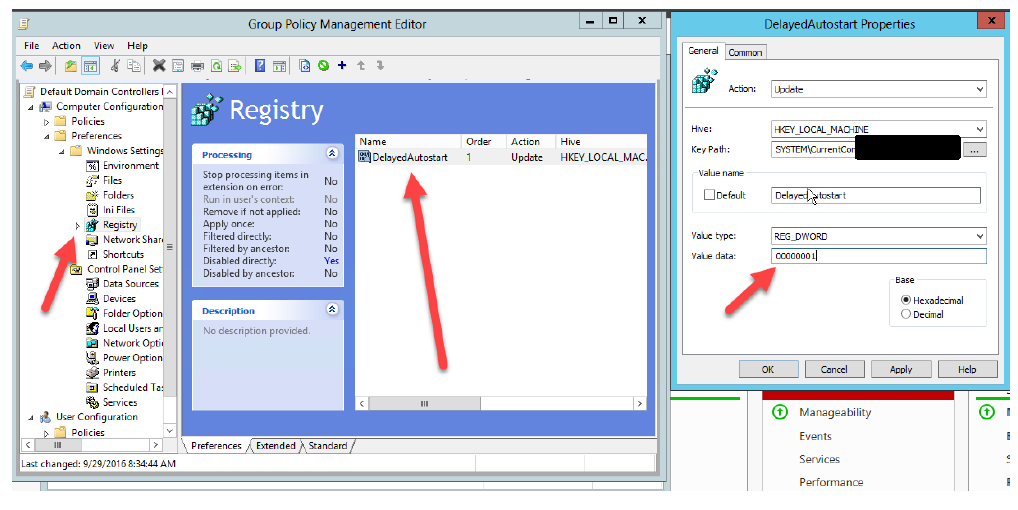
Task: Switch to the Standard tab
Action: pyautogui.click(x=327, y=446)
